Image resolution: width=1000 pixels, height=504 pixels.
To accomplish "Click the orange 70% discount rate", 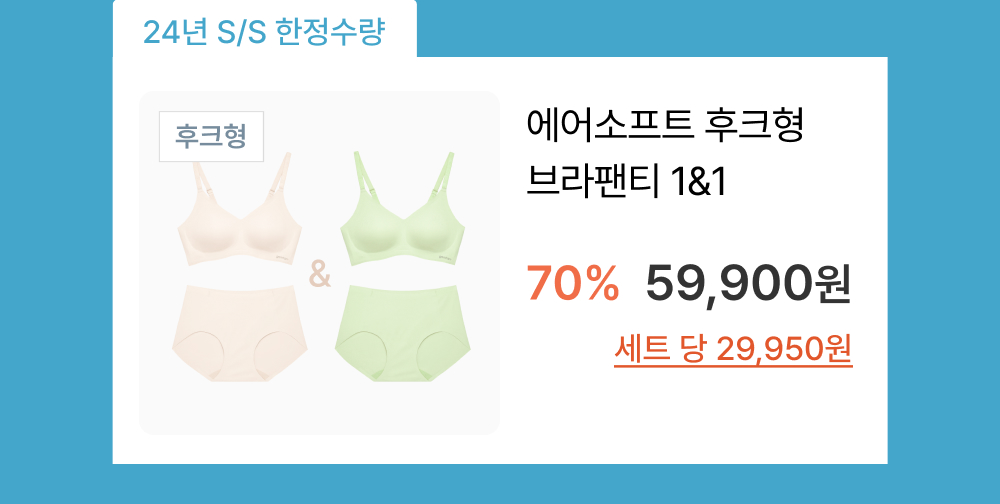I will 573,283.
